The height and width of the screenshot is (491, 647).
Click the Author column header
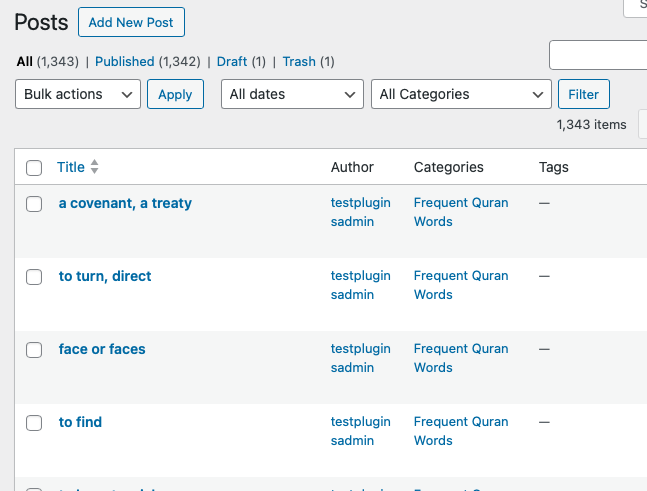click(352, 167)
